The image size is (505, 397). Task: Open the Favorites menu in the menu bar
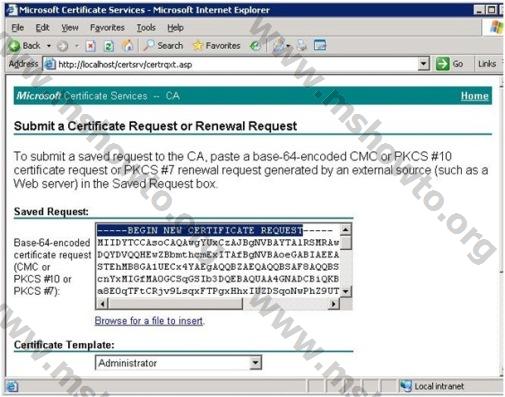tap(107, 28)
